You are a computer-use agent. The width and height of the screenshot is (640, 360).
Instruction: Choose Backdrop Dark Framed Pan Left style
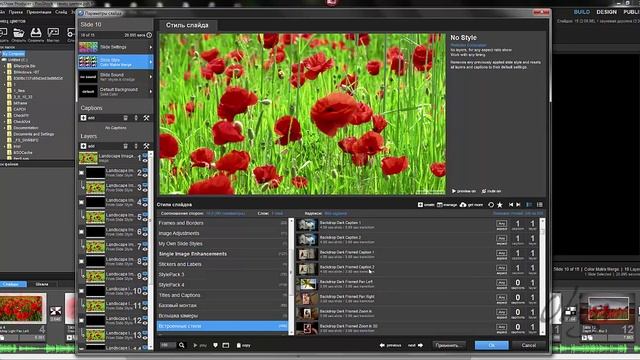pyautogui.click(x=417, y=284)
